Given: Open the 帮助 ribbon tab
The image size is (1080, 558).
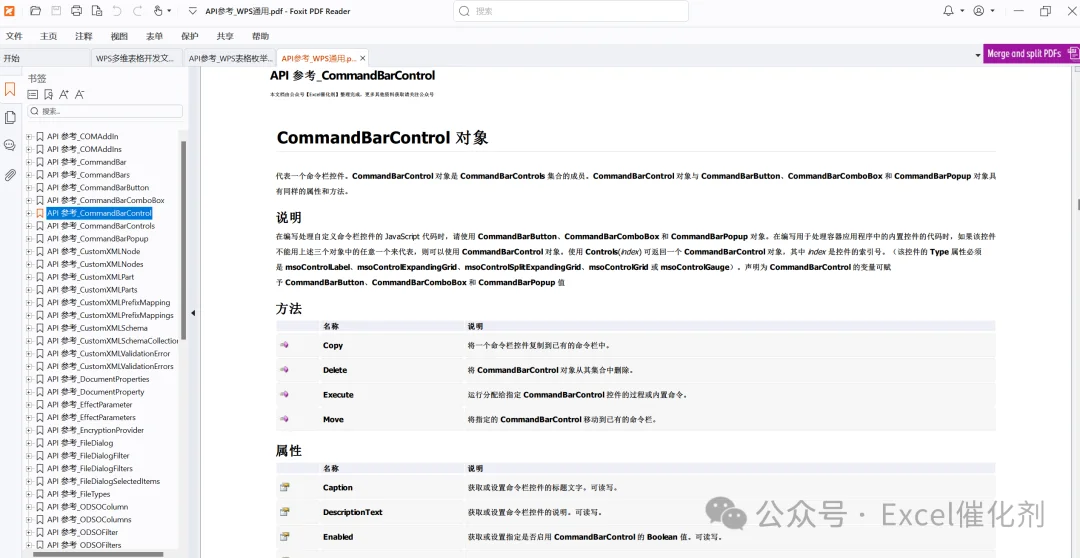Looking at the screenshot, I should pyautogui.click(x=260, y=37).
